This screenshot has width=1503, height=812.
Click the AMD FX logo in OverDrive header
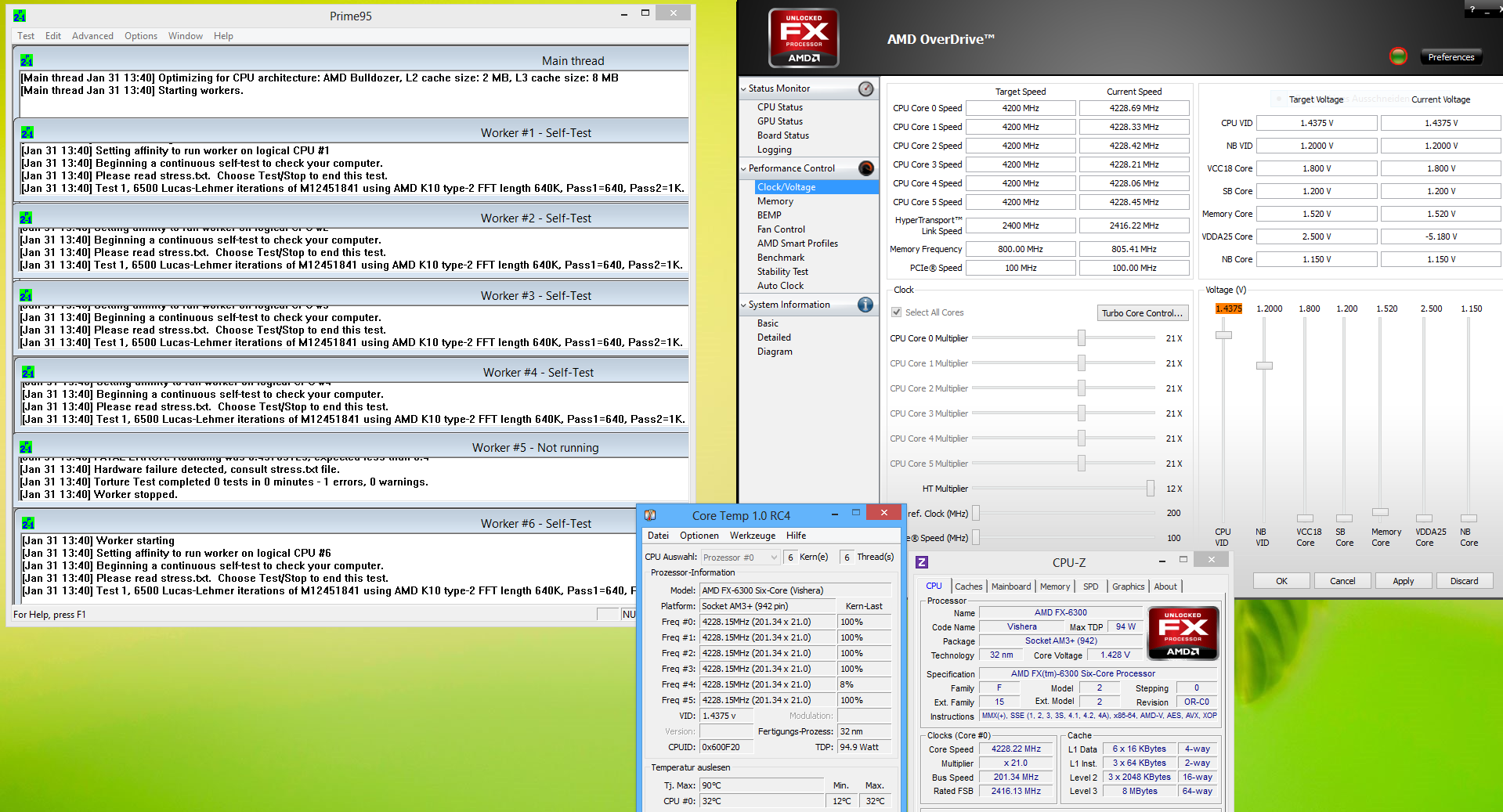(804, 38)
